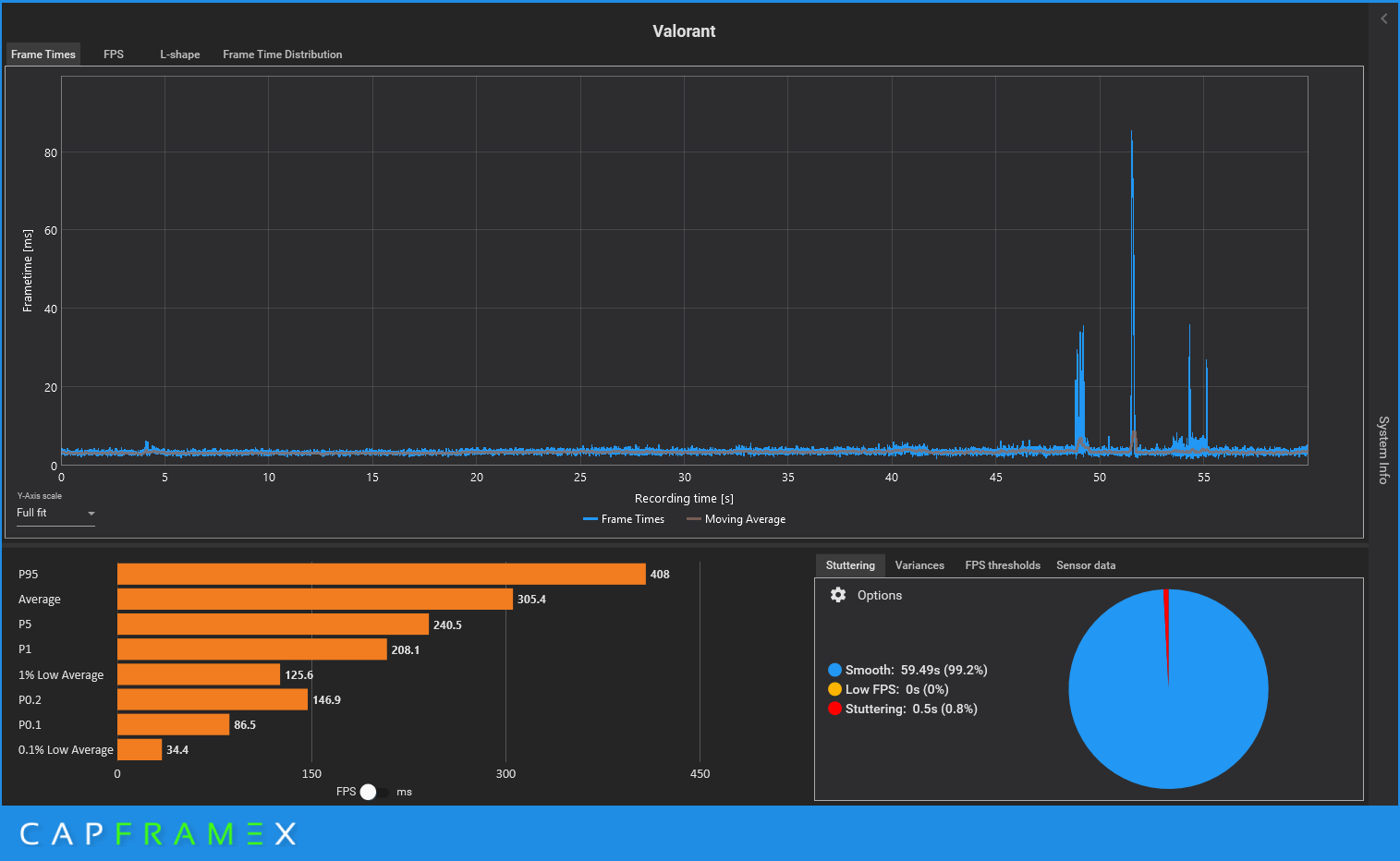Open the Y-Axis scale Full fit dropdown
The height and width of the screenshot is (861, 1400).
point(55,513)
